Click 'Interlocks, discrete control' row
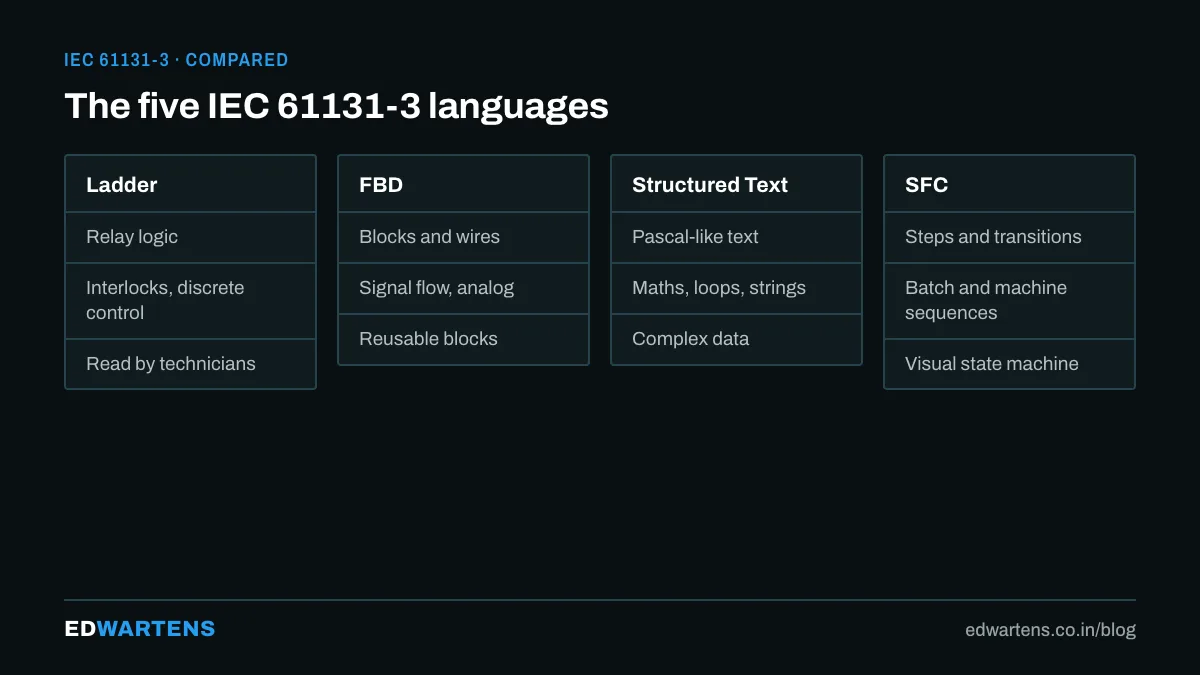The width and height of the screenshot is (1200, 675). coord(190,300)
